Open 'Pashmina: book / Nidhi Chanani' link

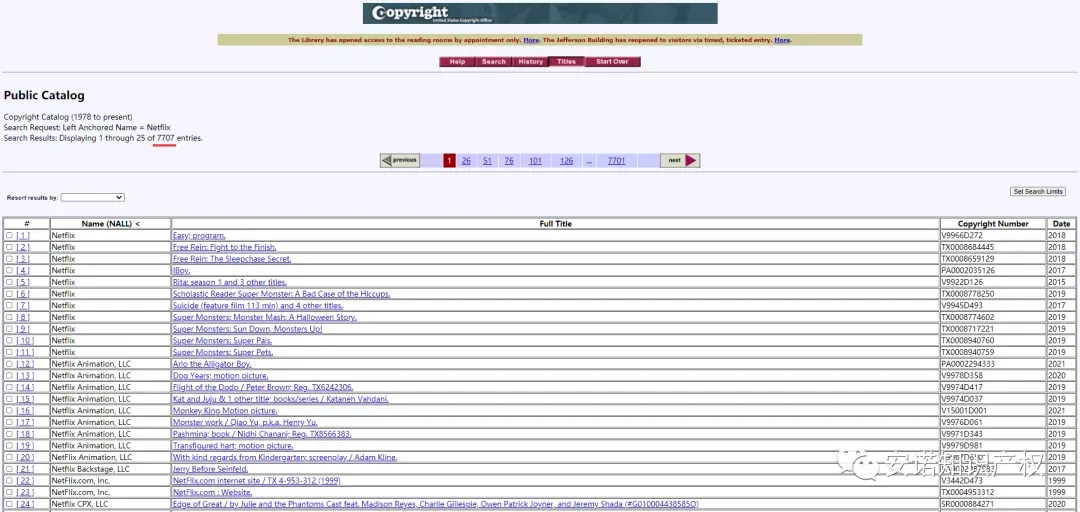(x=262, y=434)
